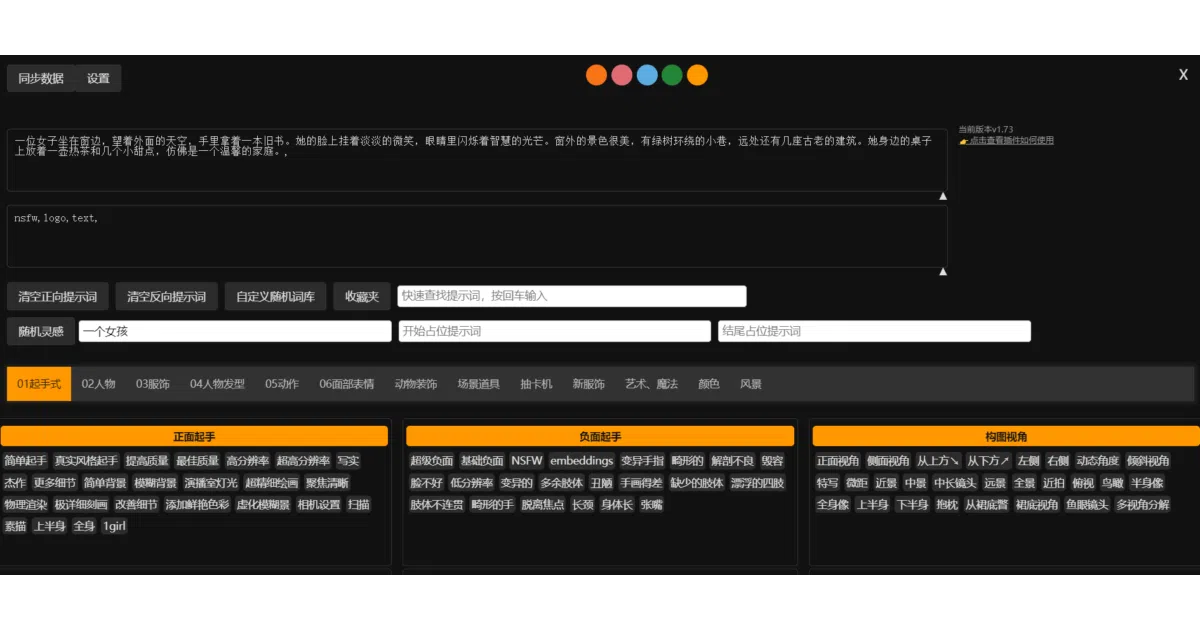1200x630 pixels.
Task: Click 清空正向提示词 to clear positive prompt
Action: click(x=58, y=296)
